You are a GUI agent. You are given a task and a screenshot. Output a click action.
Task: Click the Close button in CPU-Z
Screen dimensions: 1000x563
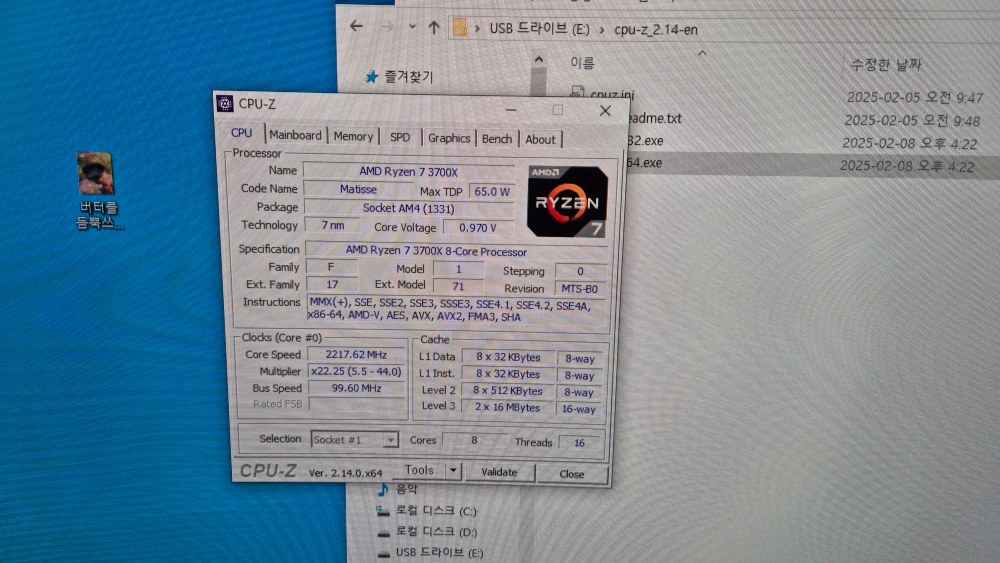click(571, 474)
